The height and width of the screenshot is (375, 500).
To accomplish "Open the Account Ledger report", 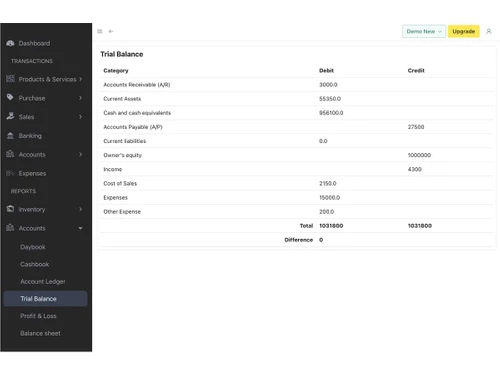I will [43, 282].
